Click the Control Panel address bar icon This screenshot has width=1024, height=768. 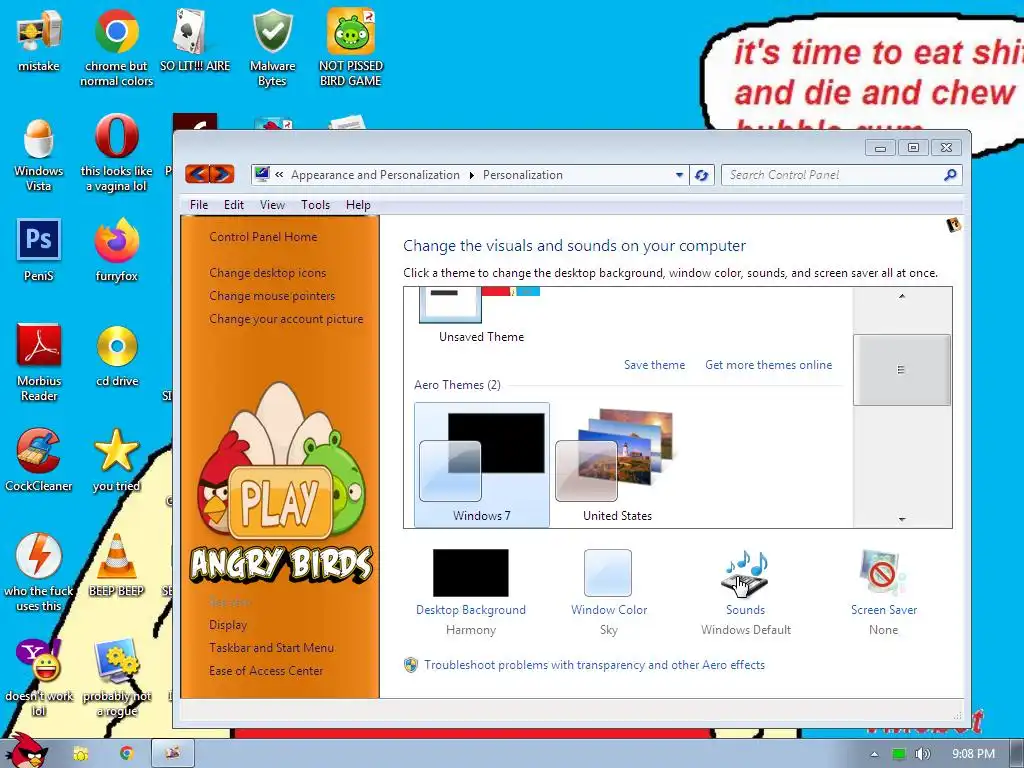point(263,174)
